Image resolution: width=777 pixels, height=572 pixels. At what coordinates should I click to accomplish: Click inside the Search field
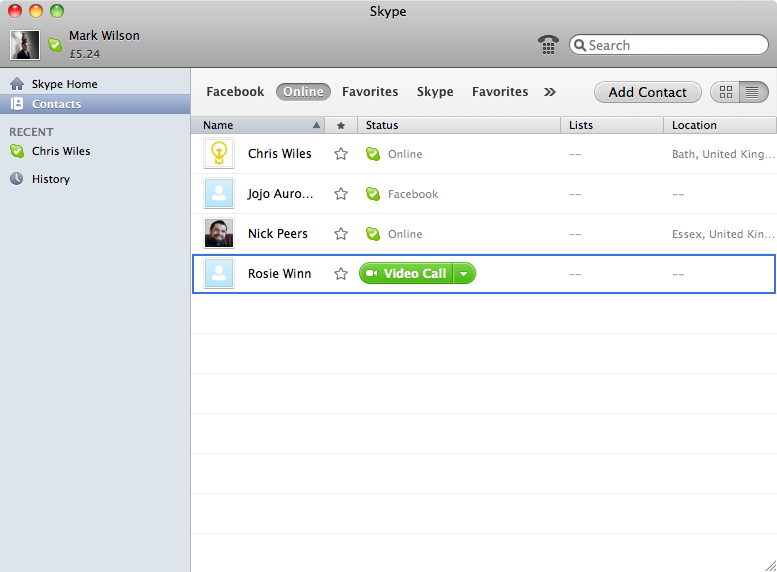[669, 45]
